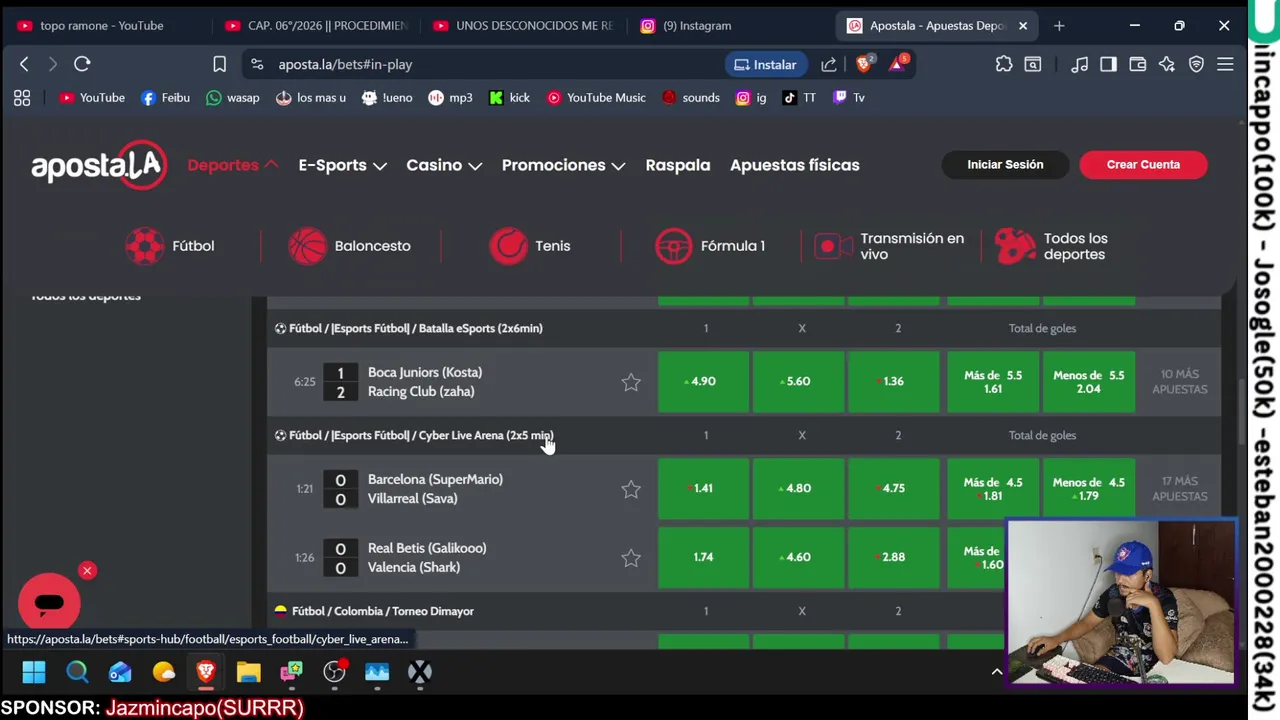
Task: Open the Fórmula 1 category
Action: 710,246
